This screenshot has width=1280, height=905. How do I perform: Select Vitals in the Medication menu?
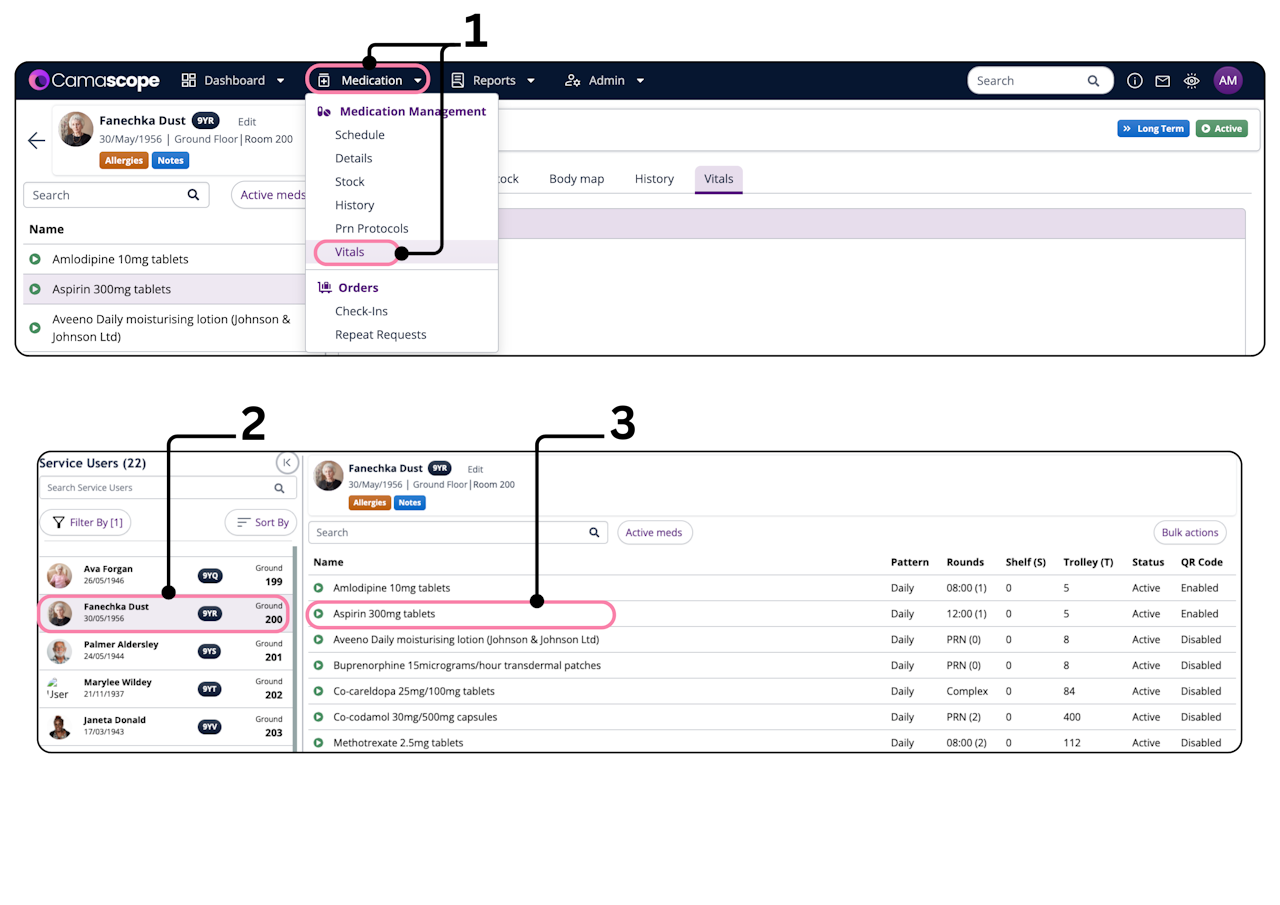(350, 252)
